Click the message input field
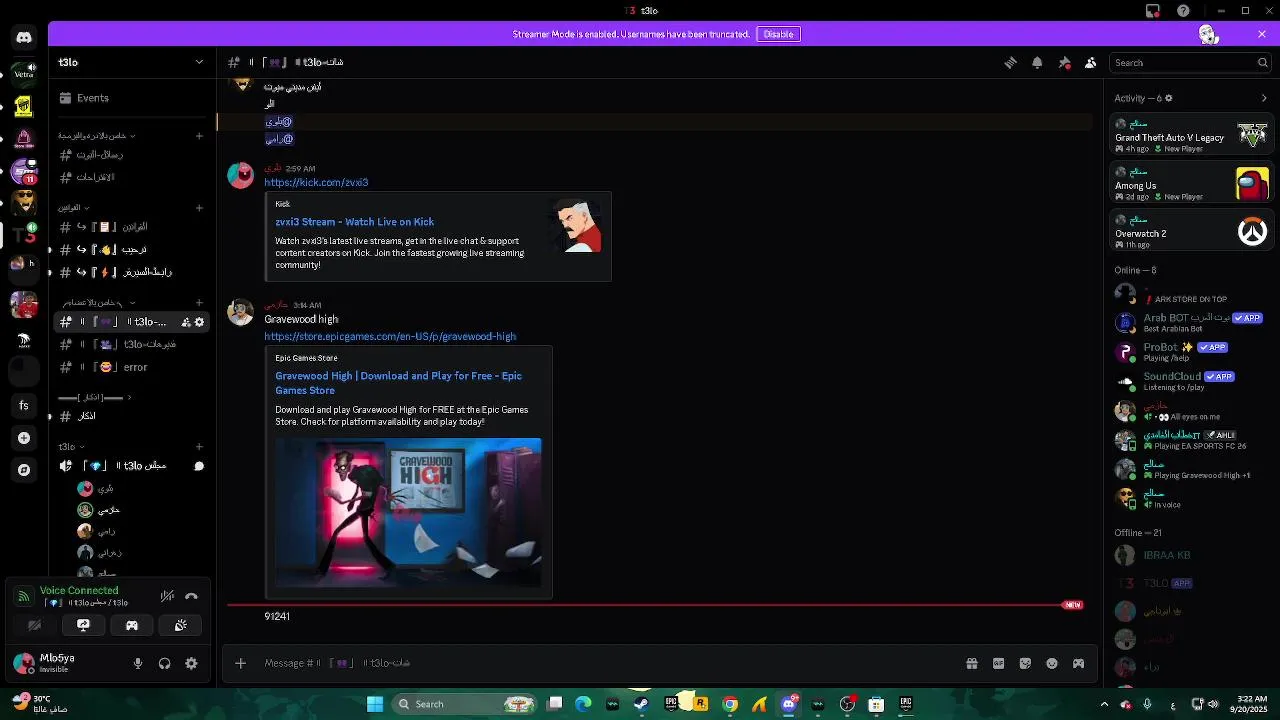1280x720 pixels. [x=600, y=663]
